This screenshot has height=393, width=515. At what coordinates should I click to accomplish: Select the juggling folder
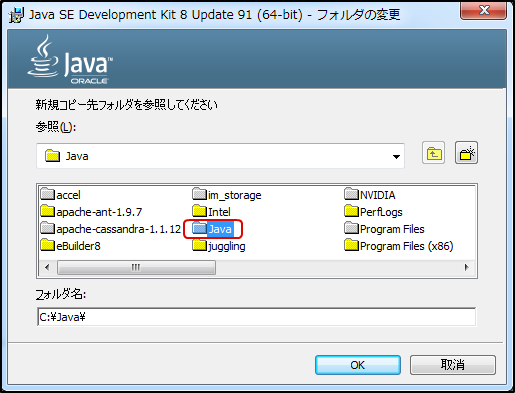(219, 246)
